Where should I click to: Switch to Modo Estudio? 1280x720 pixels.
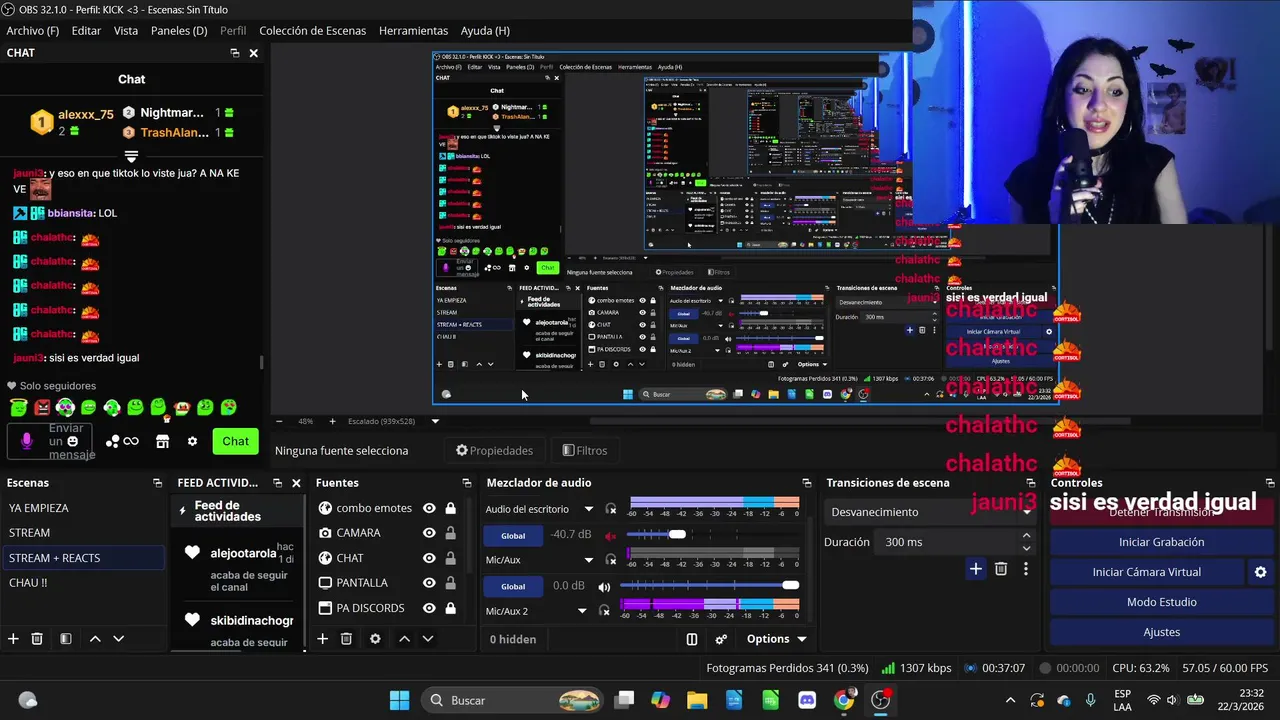point(1161,602)
